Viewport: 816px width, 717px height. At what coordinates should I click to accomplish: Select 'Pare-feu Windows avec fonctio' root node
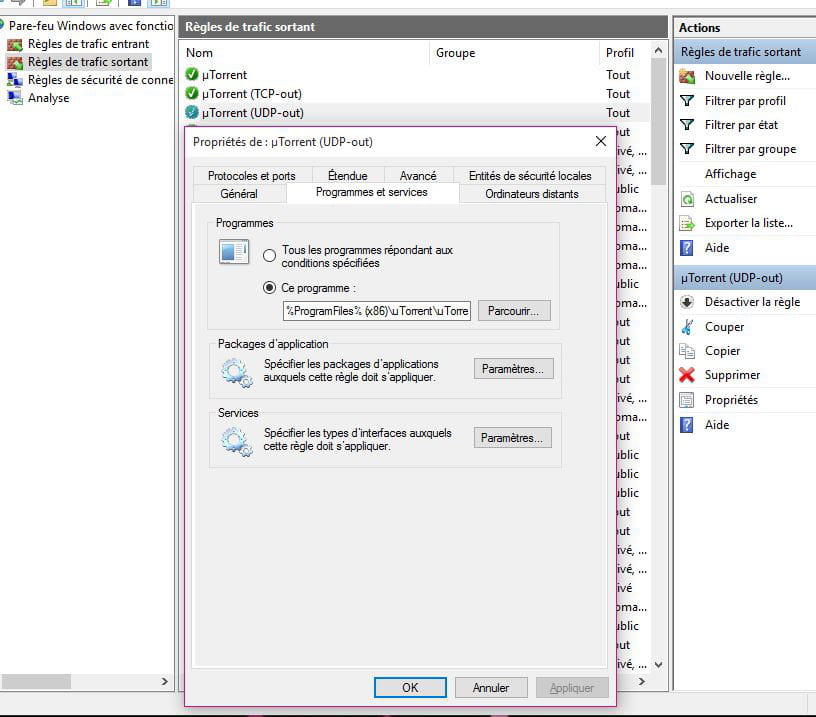[91, 25]
